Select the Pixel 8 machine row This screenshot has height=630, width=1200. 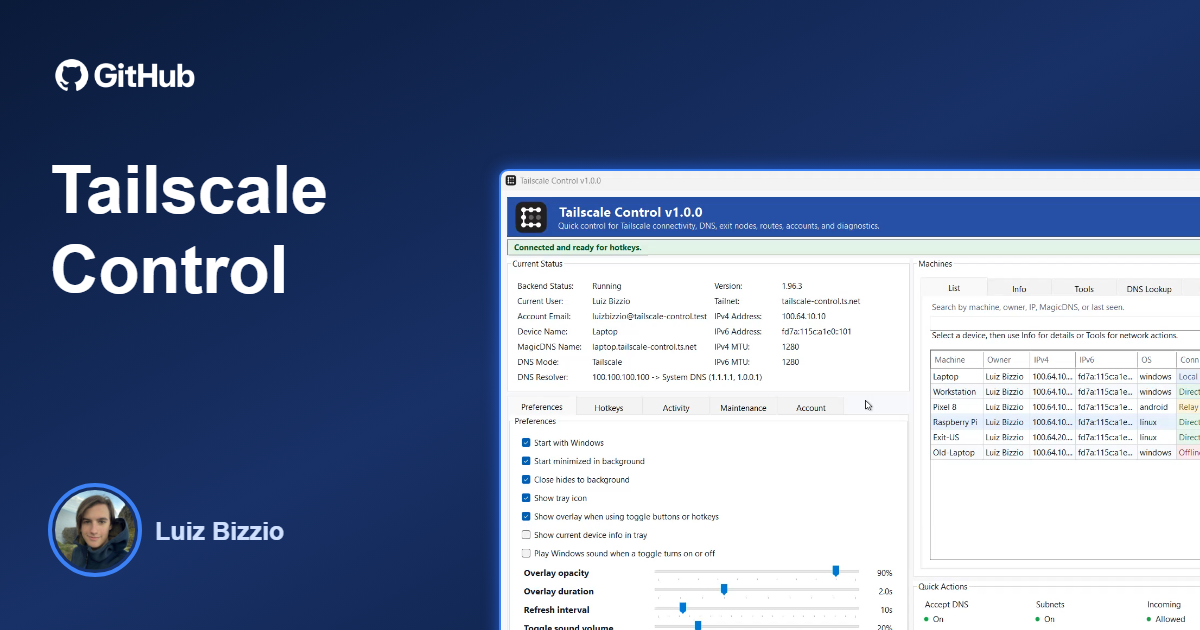point(1065,407)
